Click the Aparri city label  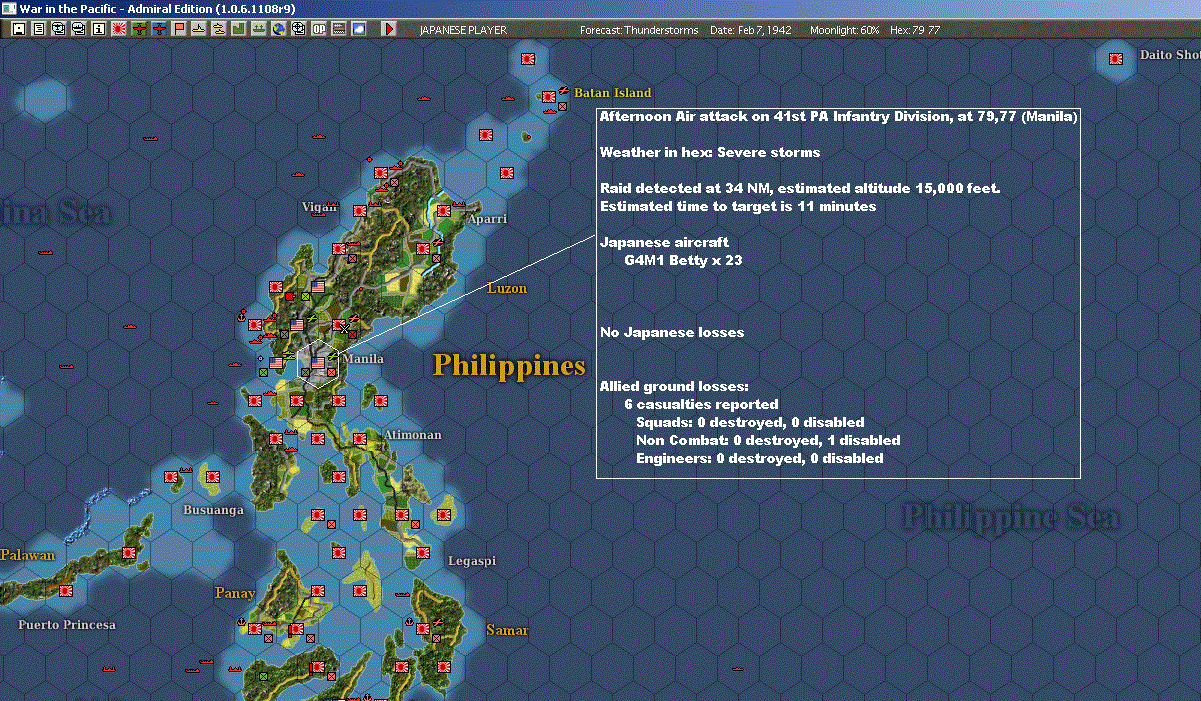click(x=486, y=218)
